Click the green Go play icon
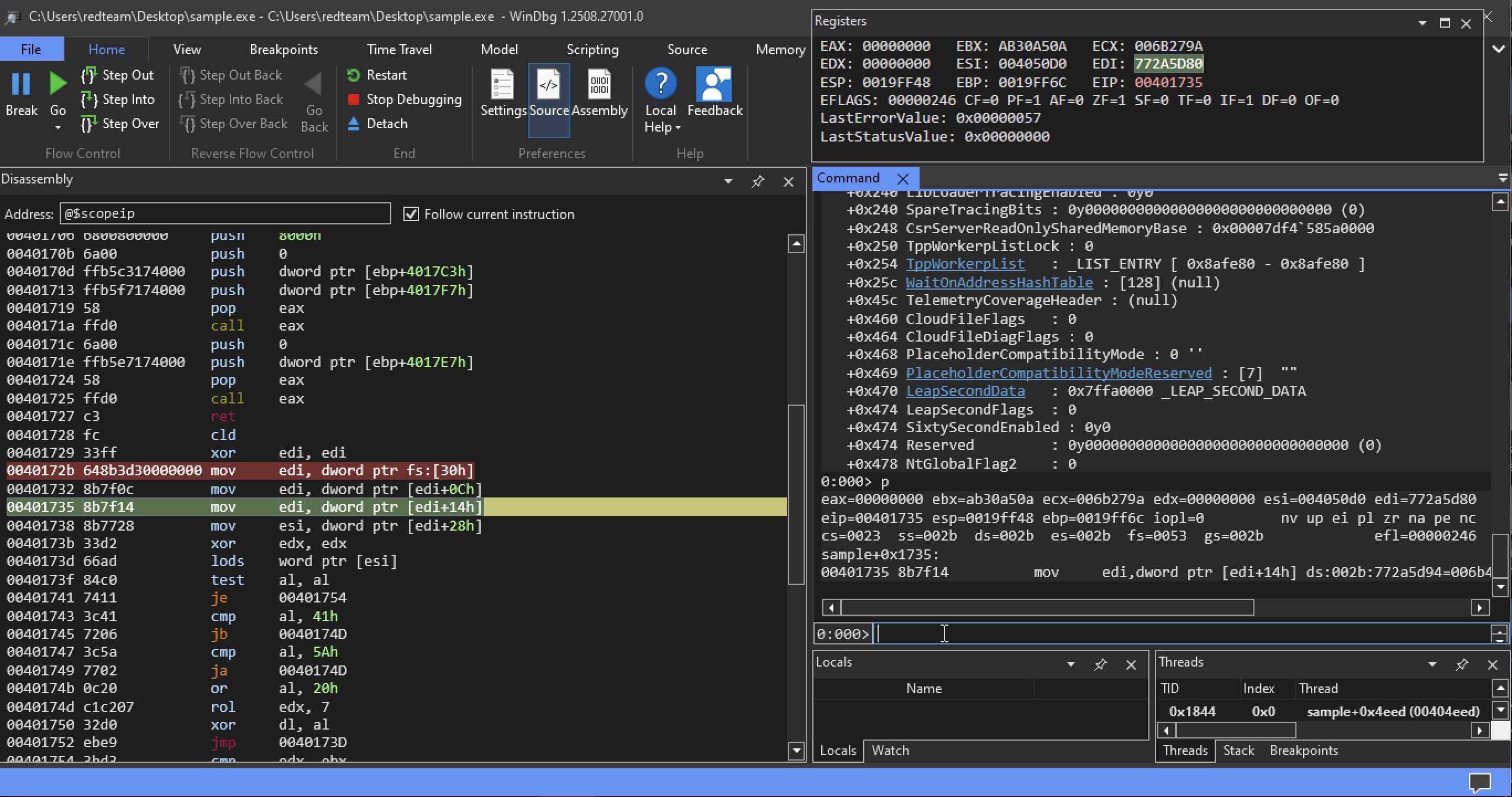The height and width of the screenshot is (797, 1512). point(57,84)
